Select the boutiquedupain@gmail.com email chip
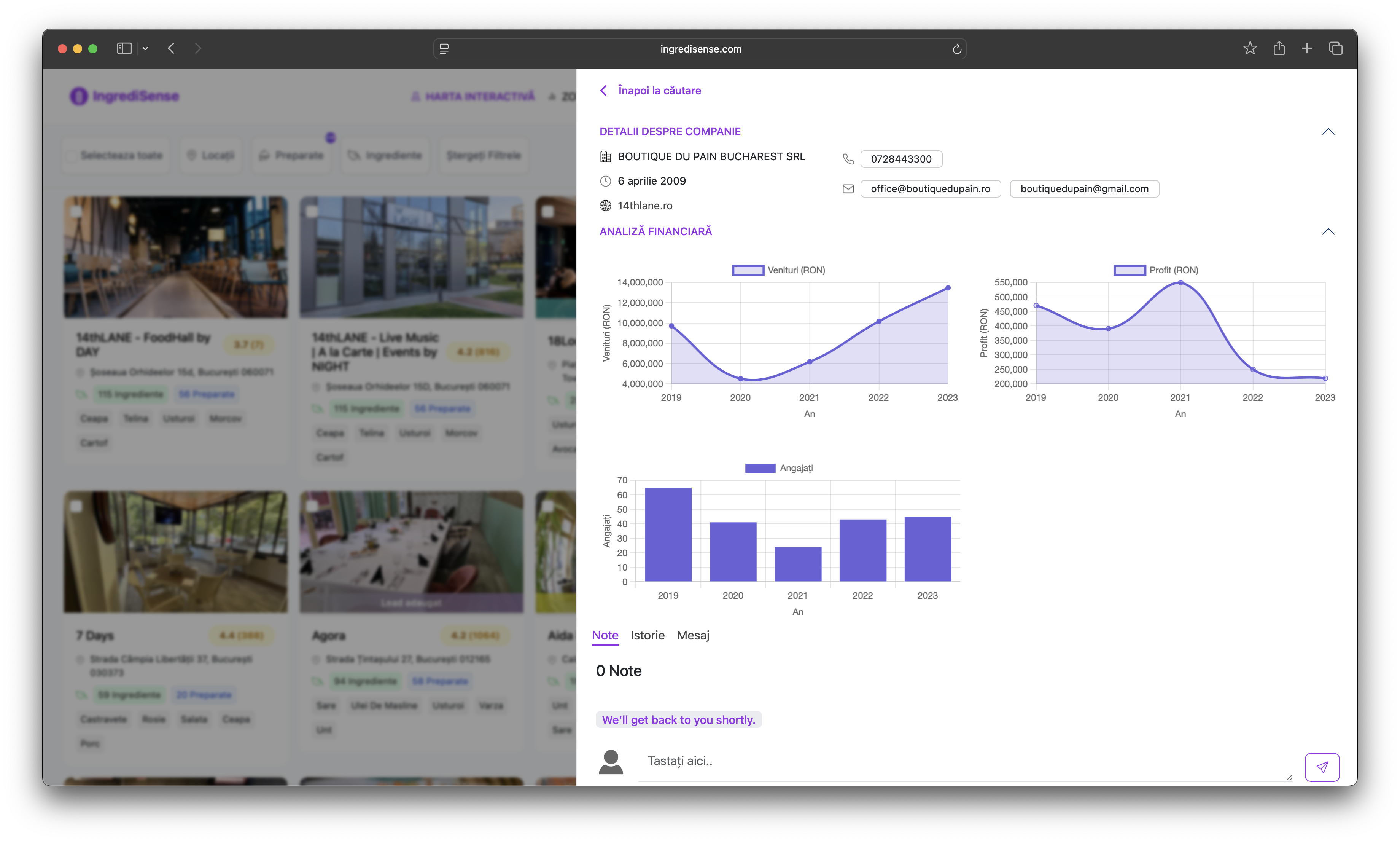The width and height of the screenshot is (1400, 842). [x=1084, y=189]
